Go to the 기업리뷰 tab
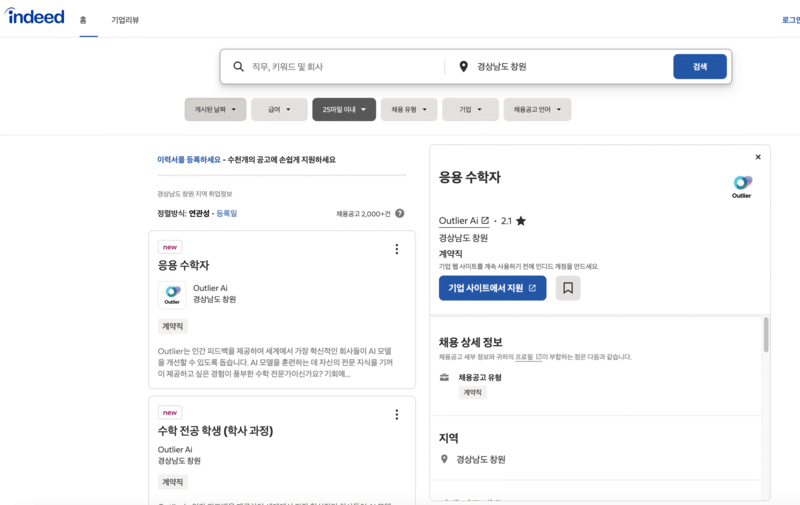800x505 pixels. (x=125, y=20)
